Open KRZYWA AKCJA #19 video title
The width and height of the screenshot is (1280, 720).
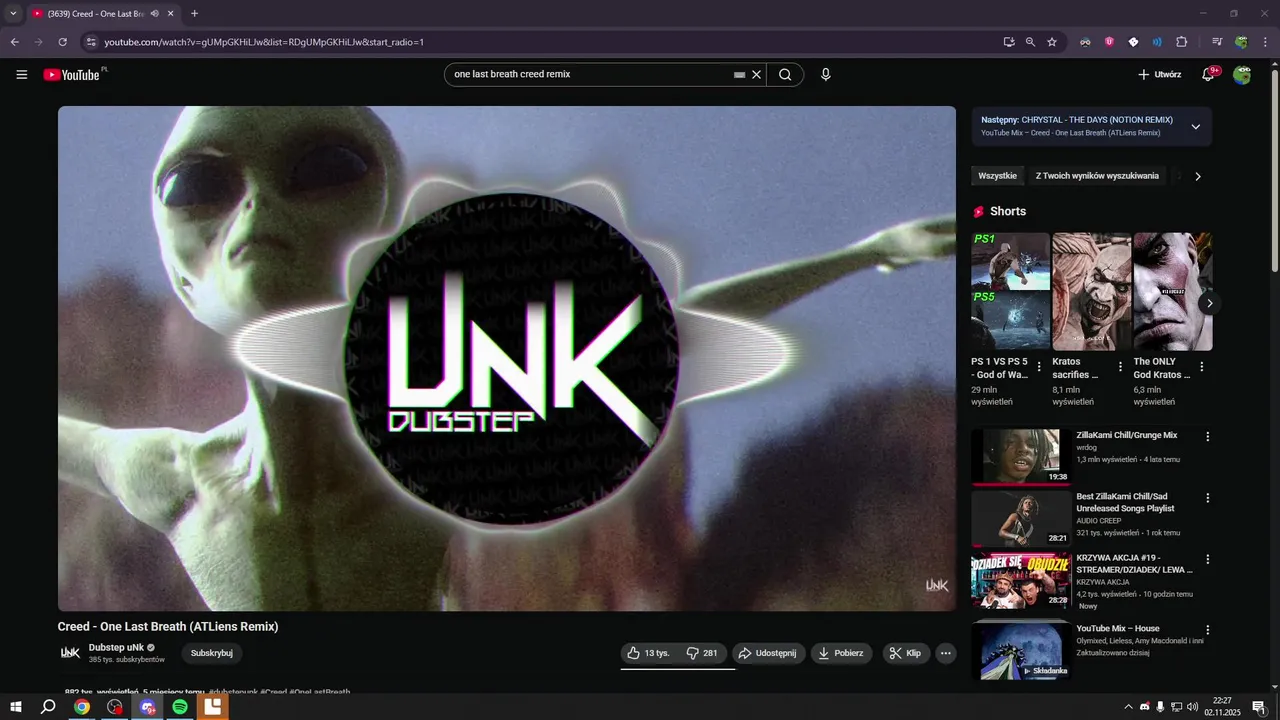pos(1135,563)
